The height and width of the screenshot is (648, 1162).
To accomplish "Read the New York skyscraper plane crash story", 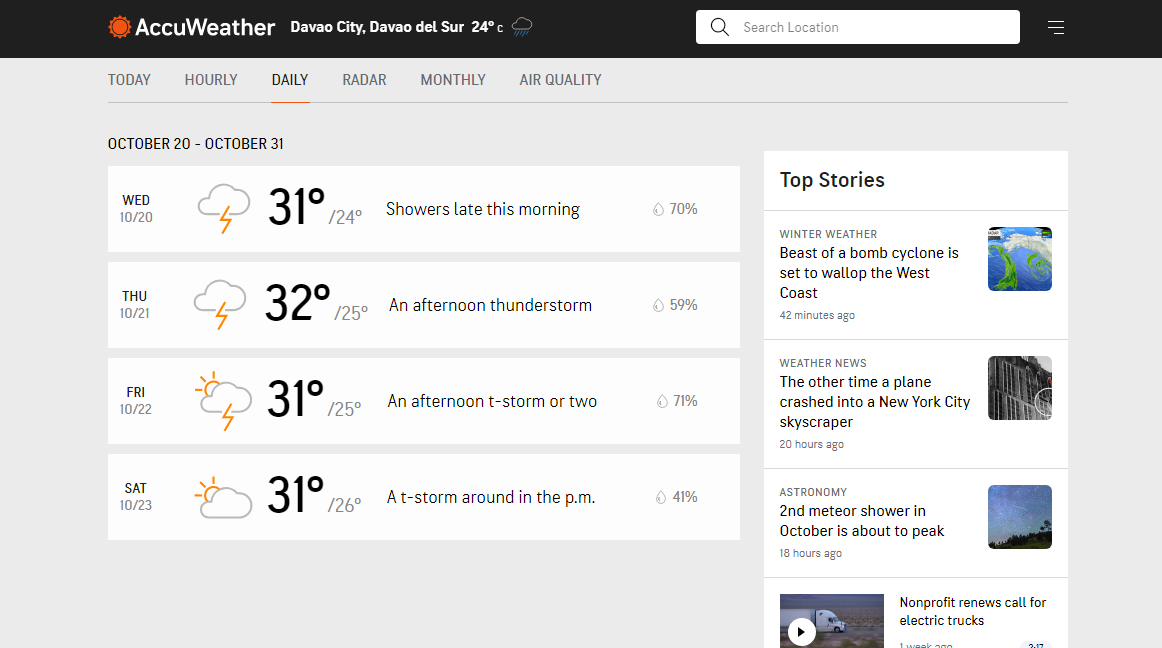I will click(x=874, y=401).
